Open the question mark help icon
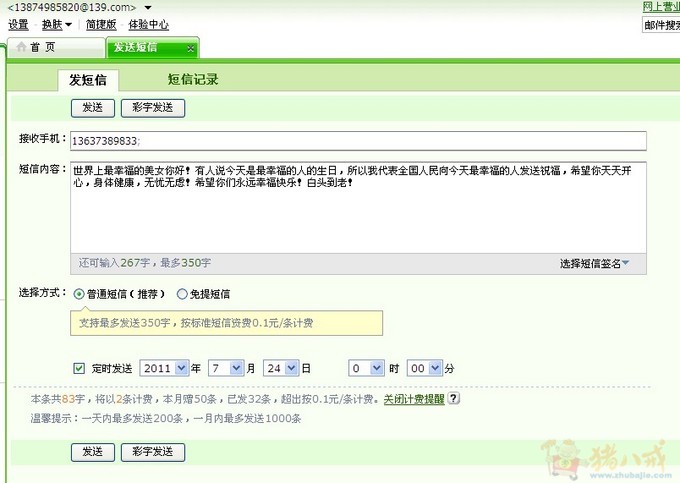Viewport: 680px width, 483px height. click(x=453, y=398)
